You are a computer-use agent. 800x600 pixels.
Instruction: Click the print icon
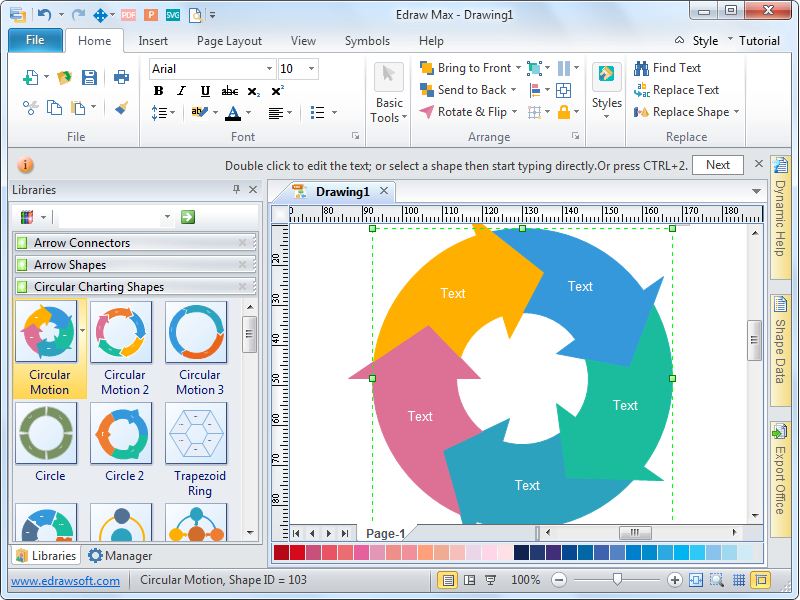(x=122, y=76)
